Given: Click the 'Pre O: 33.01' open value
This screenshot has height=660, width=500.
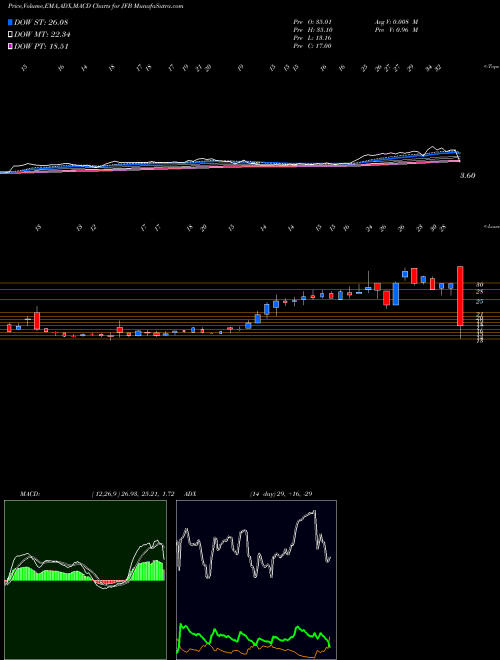Looking at the screenshot, I should pyautogui.click(x=312, y=22).
